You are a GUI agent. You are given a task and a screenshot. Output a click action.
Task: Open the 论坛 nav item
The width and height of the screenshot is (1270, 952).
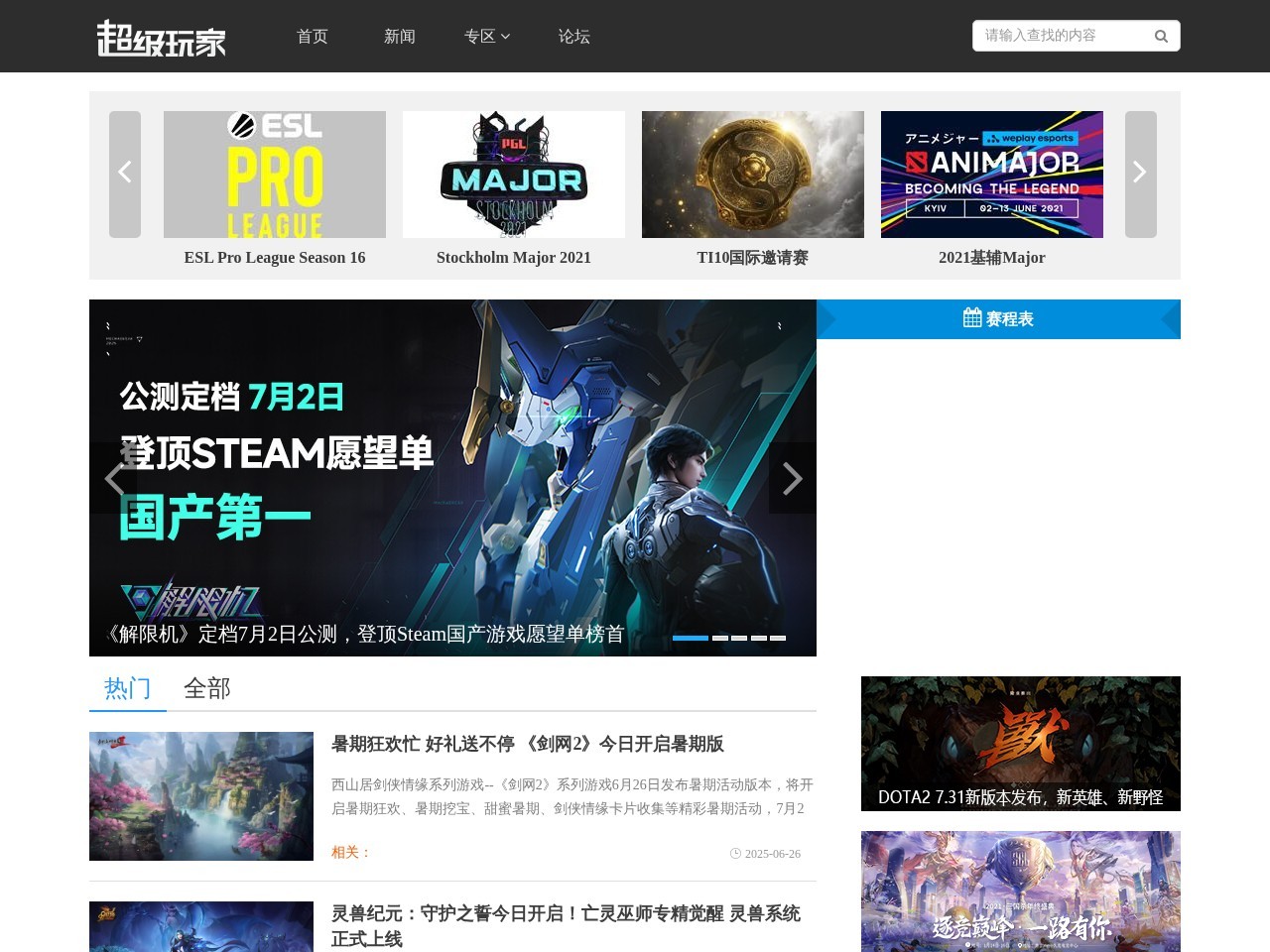tap(574, 36)
